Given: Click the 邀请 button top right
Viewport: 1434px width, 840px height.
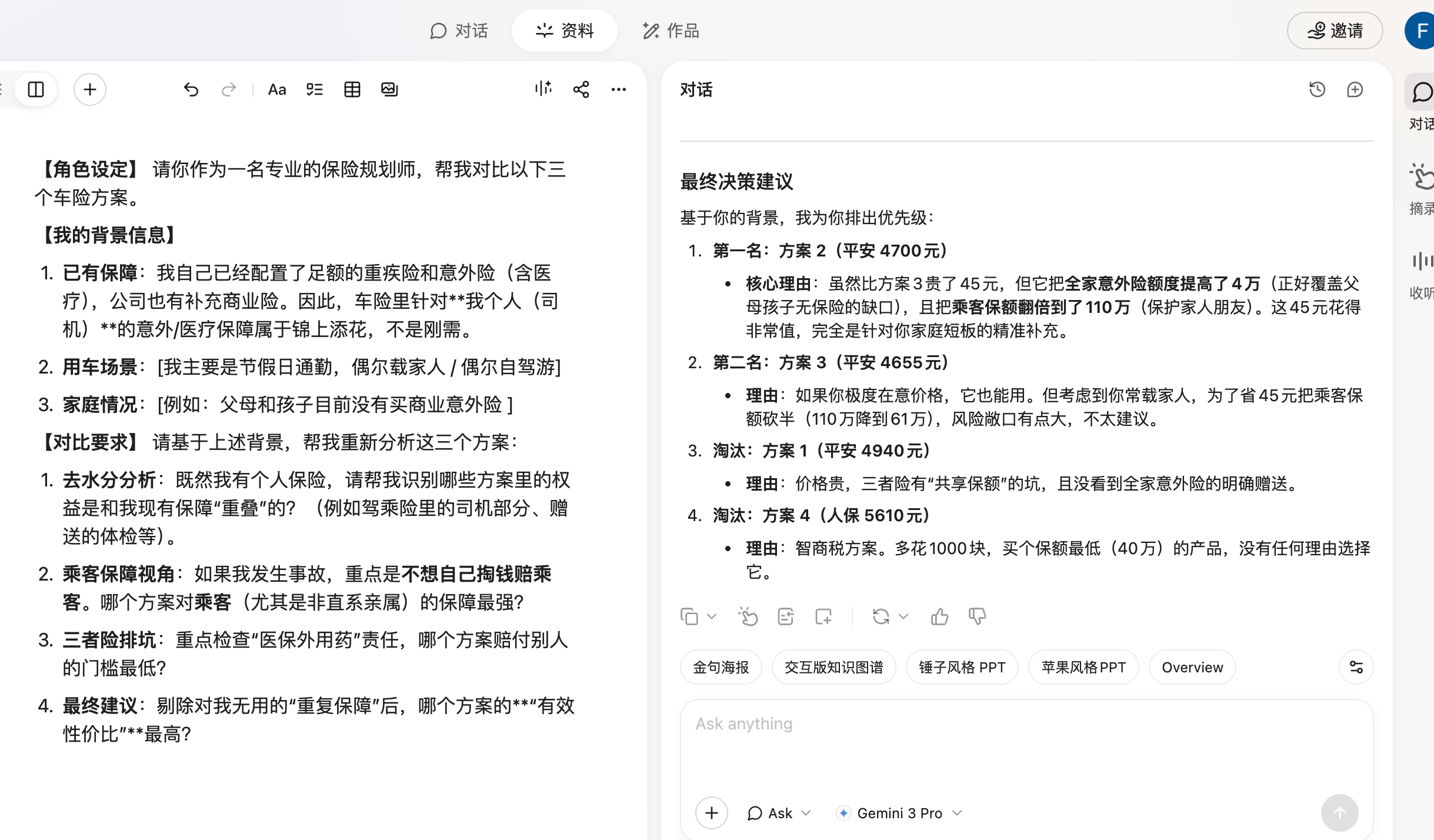Looking at the screenshot, I should [x=1334, y=31].
